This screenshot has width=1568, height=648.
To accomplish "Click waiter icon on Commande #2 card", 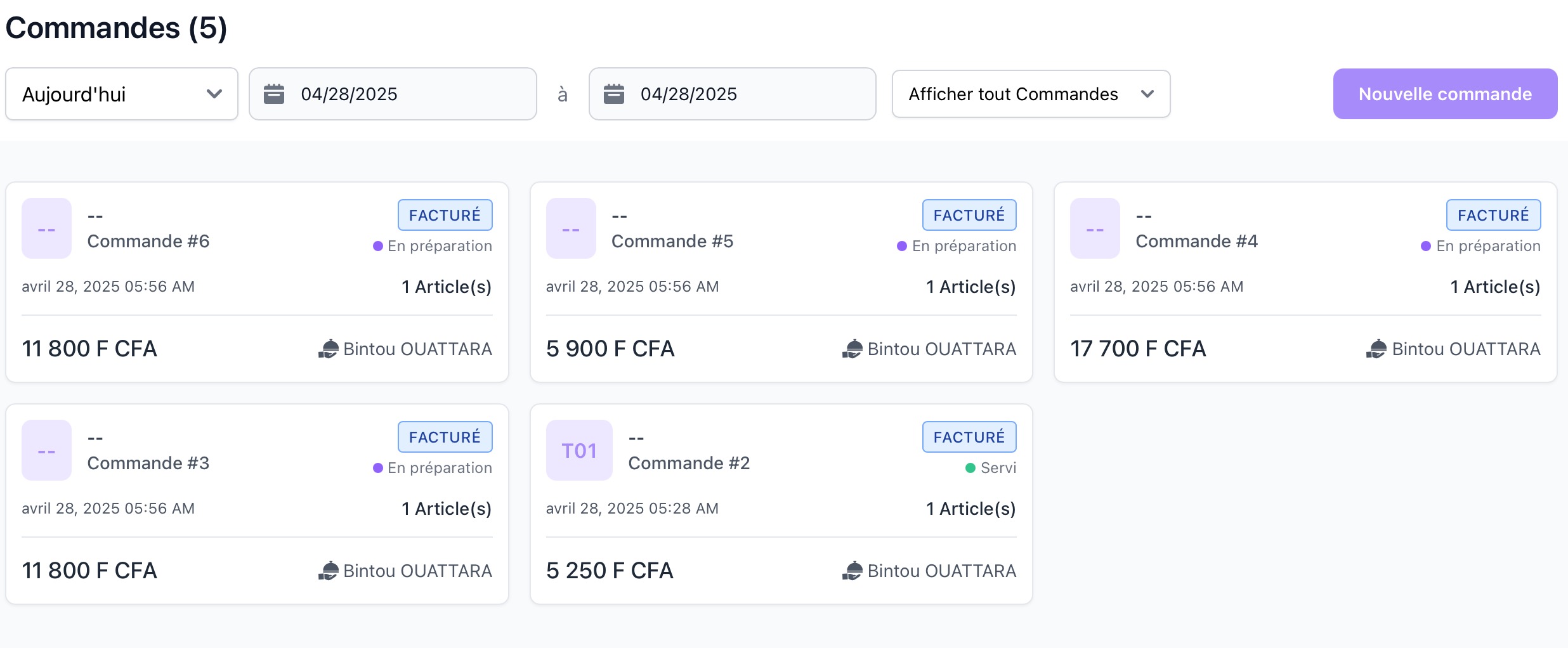I will pos(853,571).
